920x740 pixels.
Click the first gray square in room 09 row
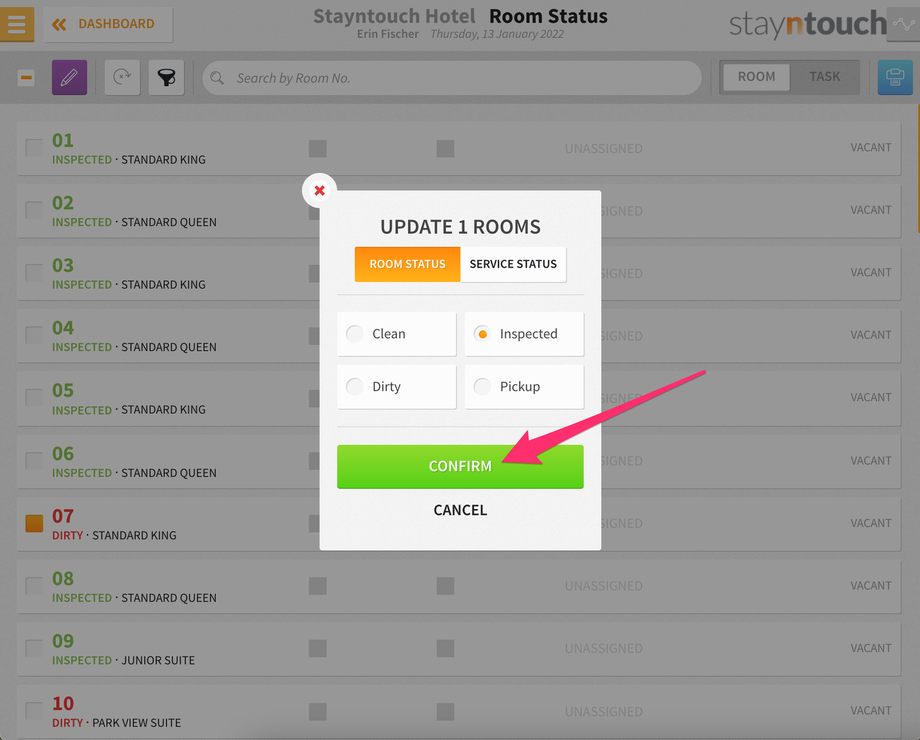click(x=317, y=648)
